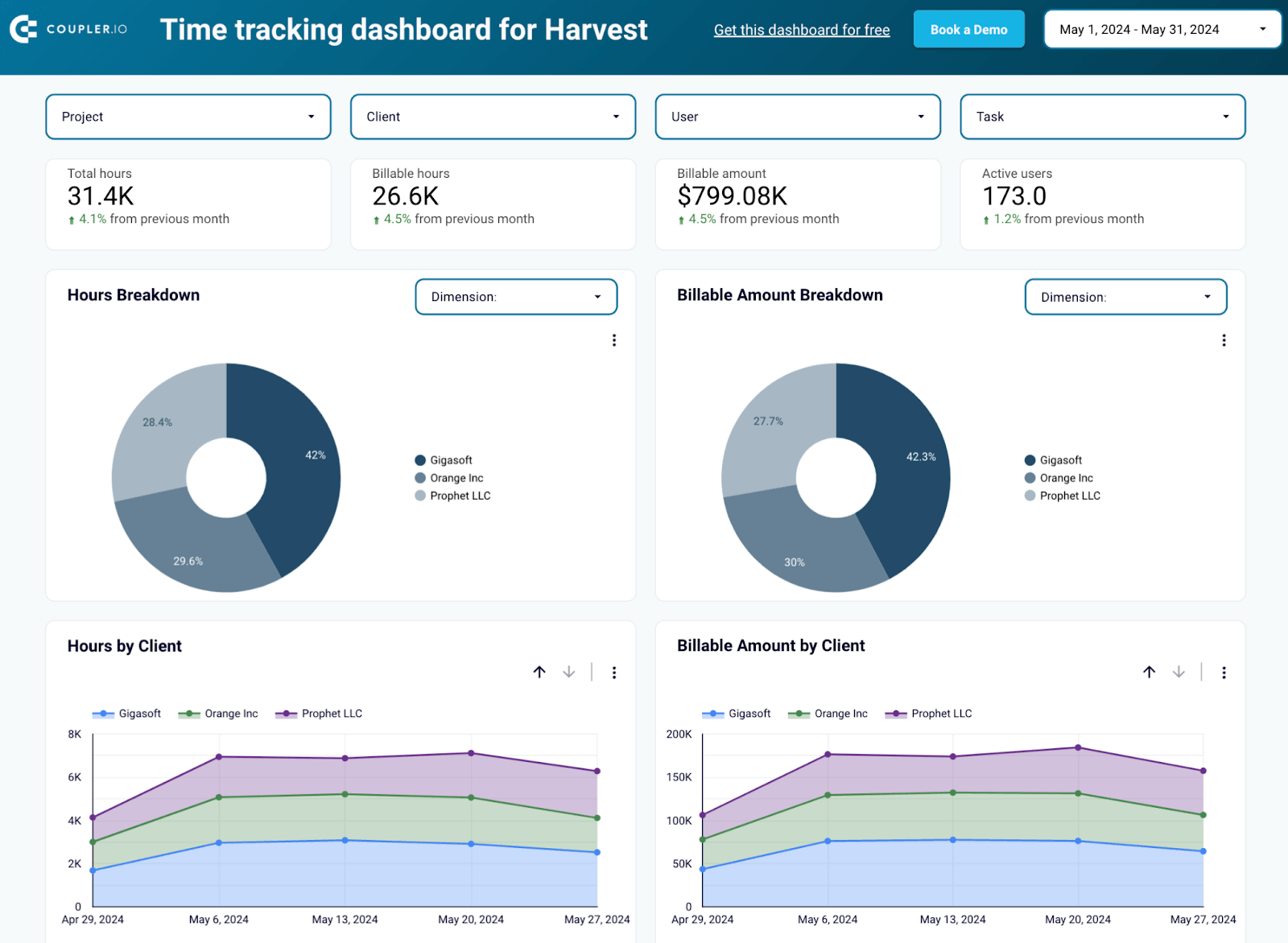Viewport: 1288px width, 943px height.
Task: Open Hours Breakdown three-dot options menu
Action: click(x=614, y=340)
